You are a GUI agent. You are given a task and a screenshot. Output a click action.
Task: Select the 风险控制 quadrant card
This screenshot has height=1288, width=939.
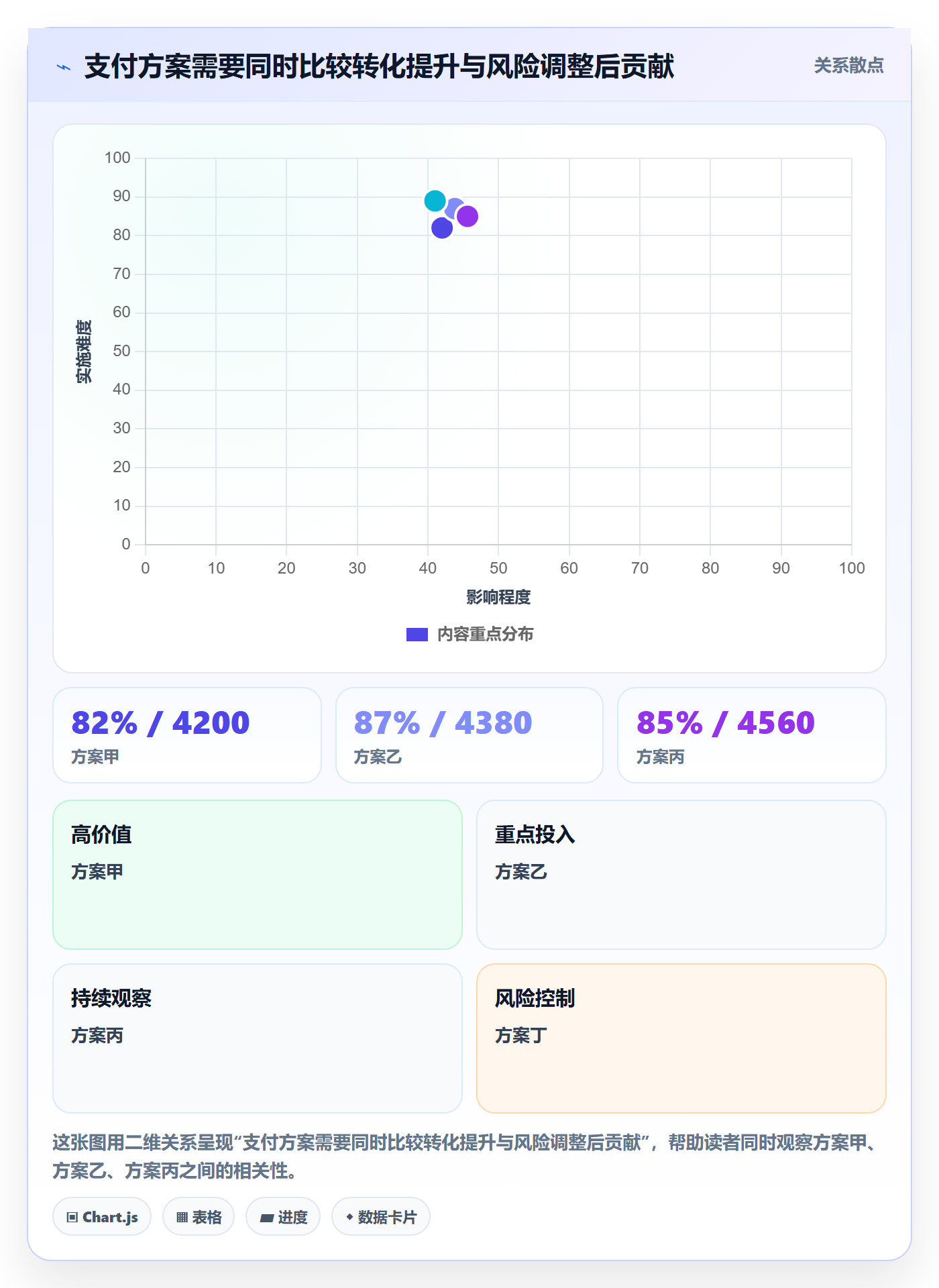681,1038
